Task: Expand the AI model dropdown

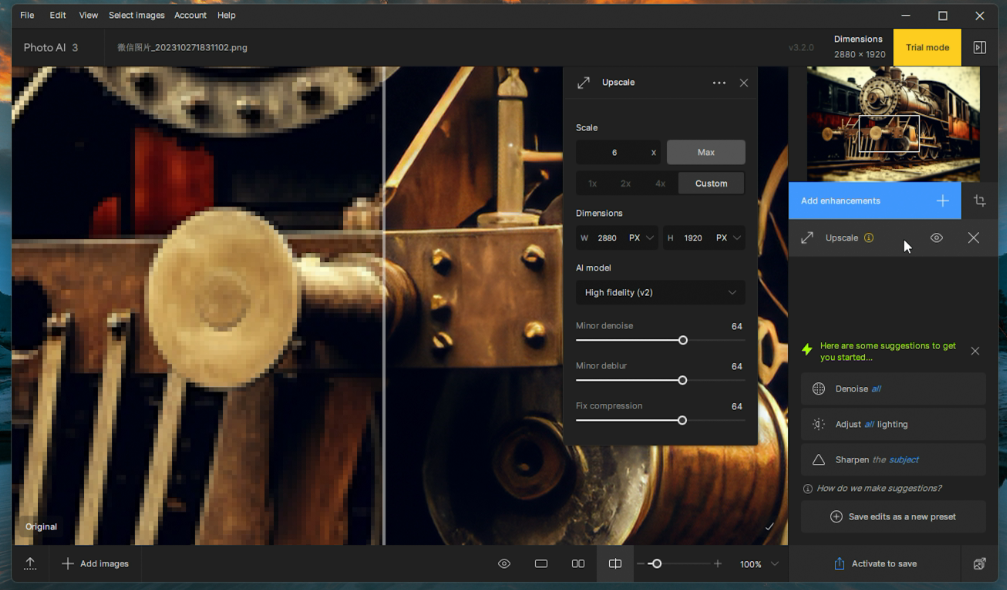Action: click(660, 292)
